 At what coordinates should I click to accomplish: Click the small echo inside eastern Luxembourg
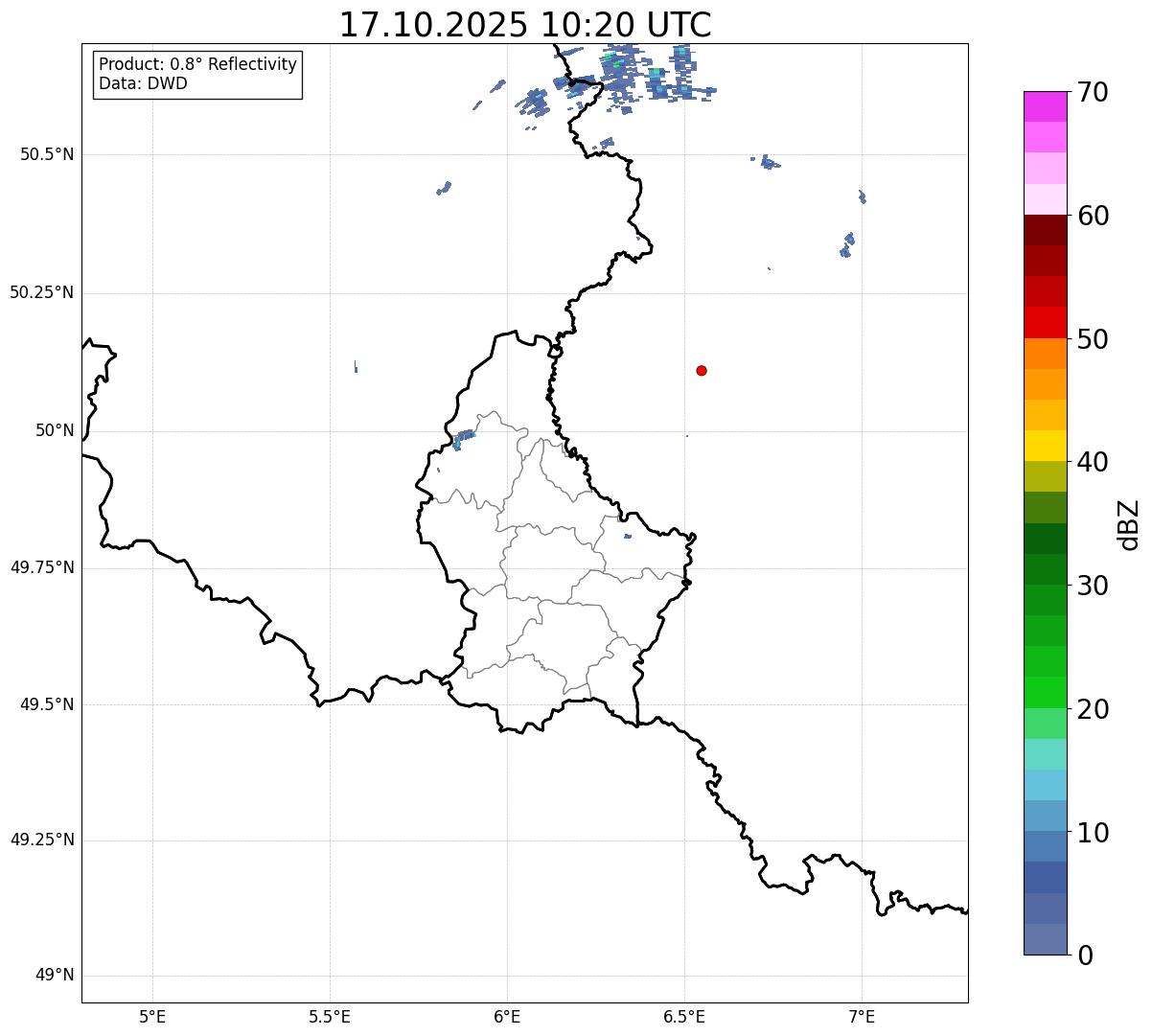tap(628, 536)
